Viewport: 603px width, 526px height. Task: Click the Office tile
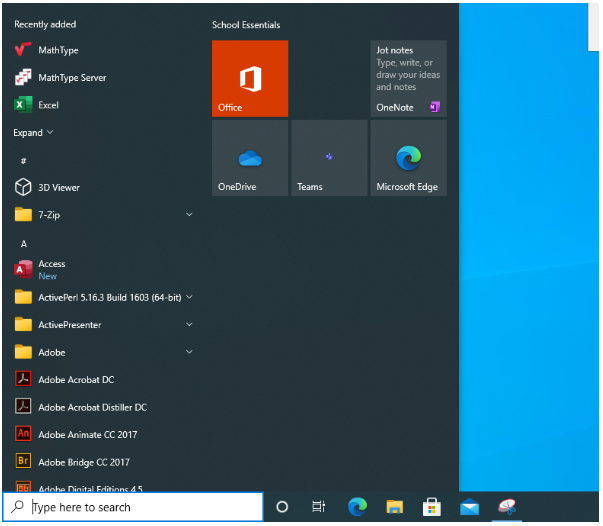tap(250, 78)
